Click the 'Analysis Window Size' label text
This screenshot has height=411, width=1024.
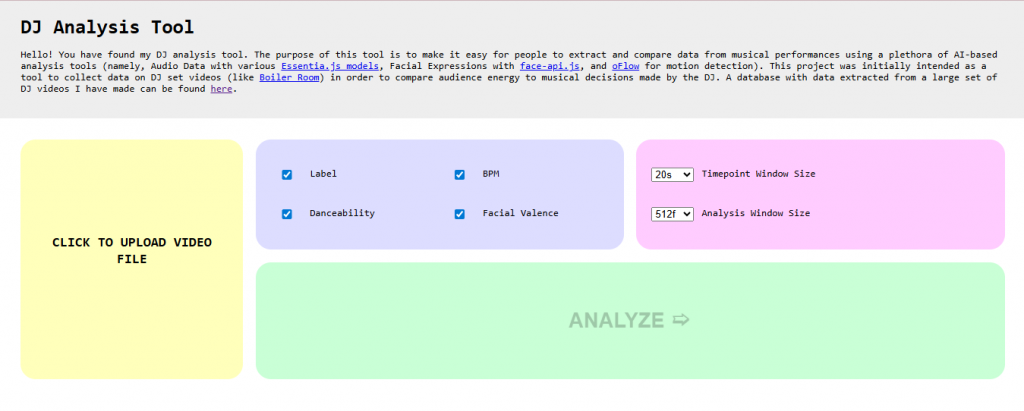click(x=755, y=213)
